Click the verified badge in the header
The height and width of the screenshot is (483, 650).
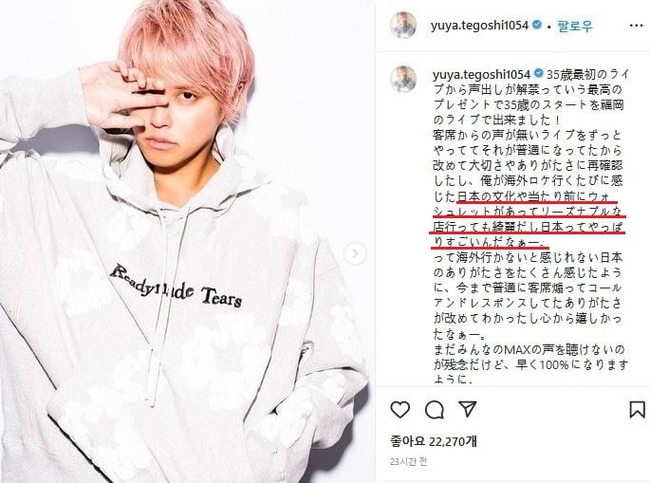537,25
